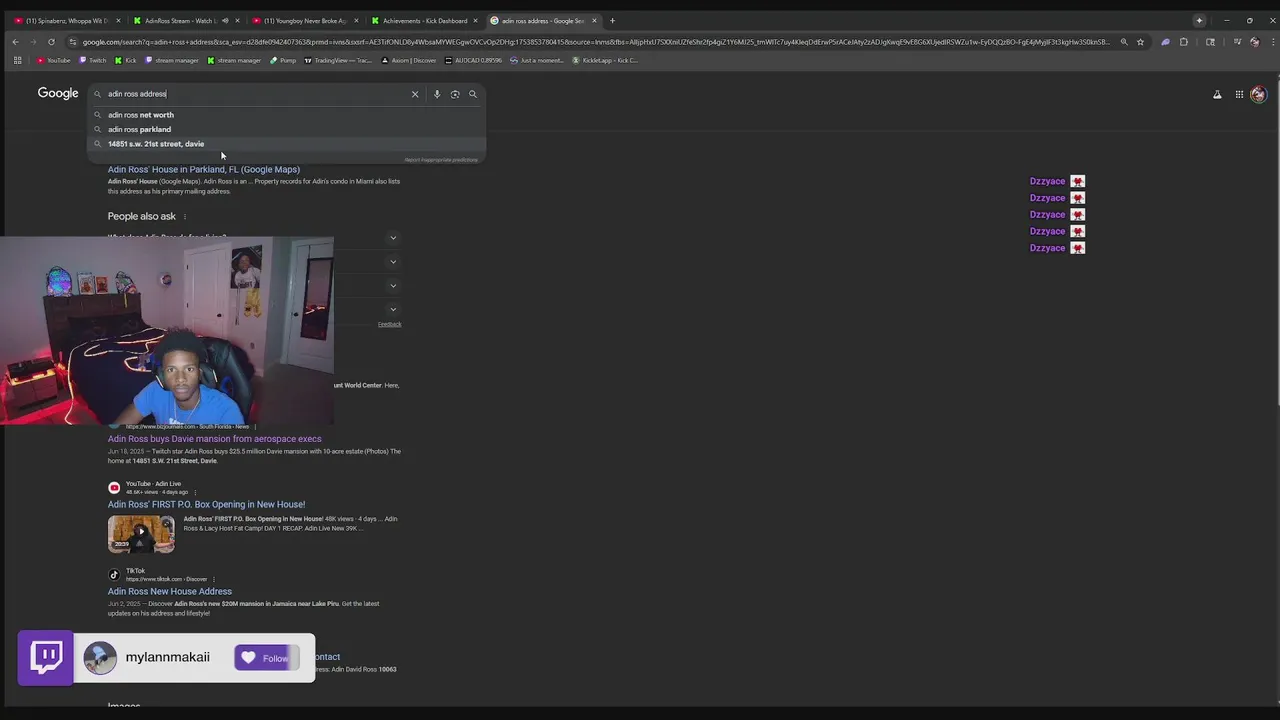Expand the fourth People also ask question
Screen dimensions: 1280x720
[x=393, y=310]
